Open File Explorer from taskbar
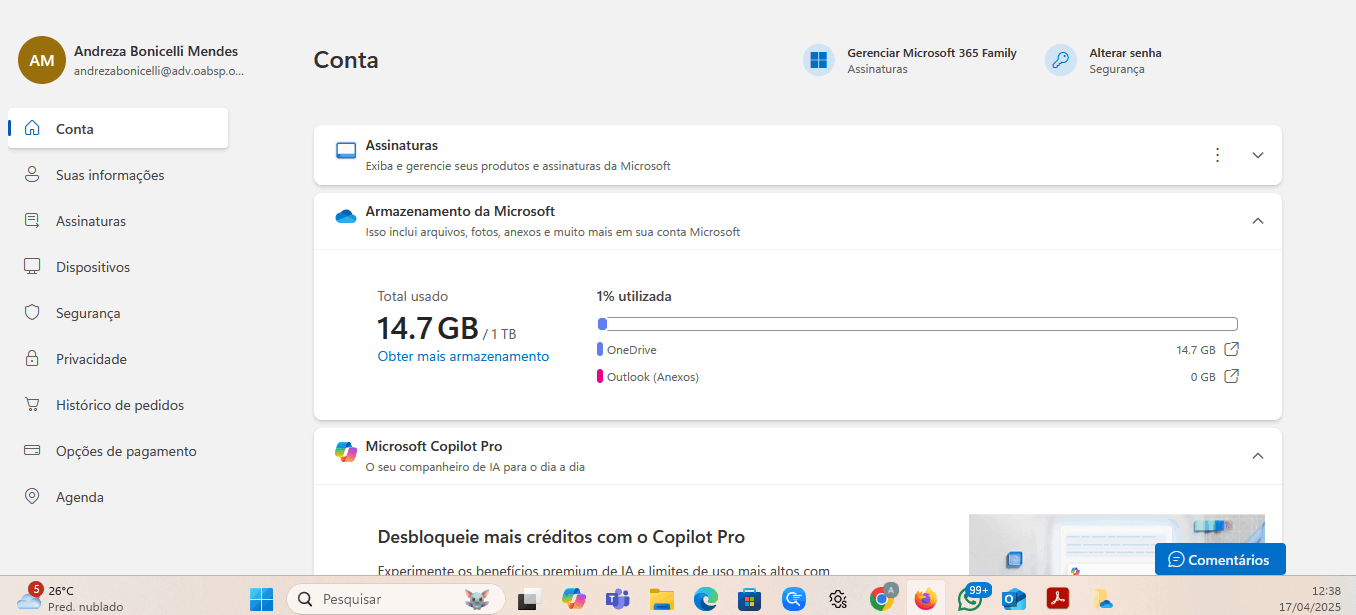Image resolution: width=1356 pixels, height=615 pixels. click(x=661, y=599)
